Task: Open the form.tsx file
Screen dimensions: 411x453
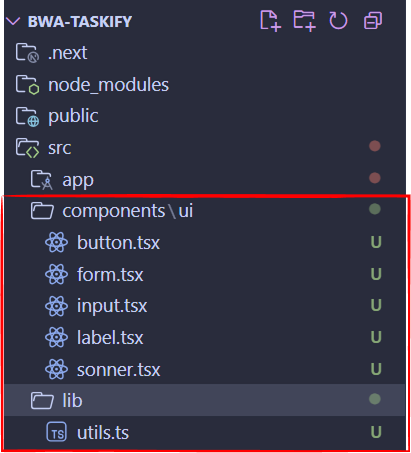Action: [110, 274]
